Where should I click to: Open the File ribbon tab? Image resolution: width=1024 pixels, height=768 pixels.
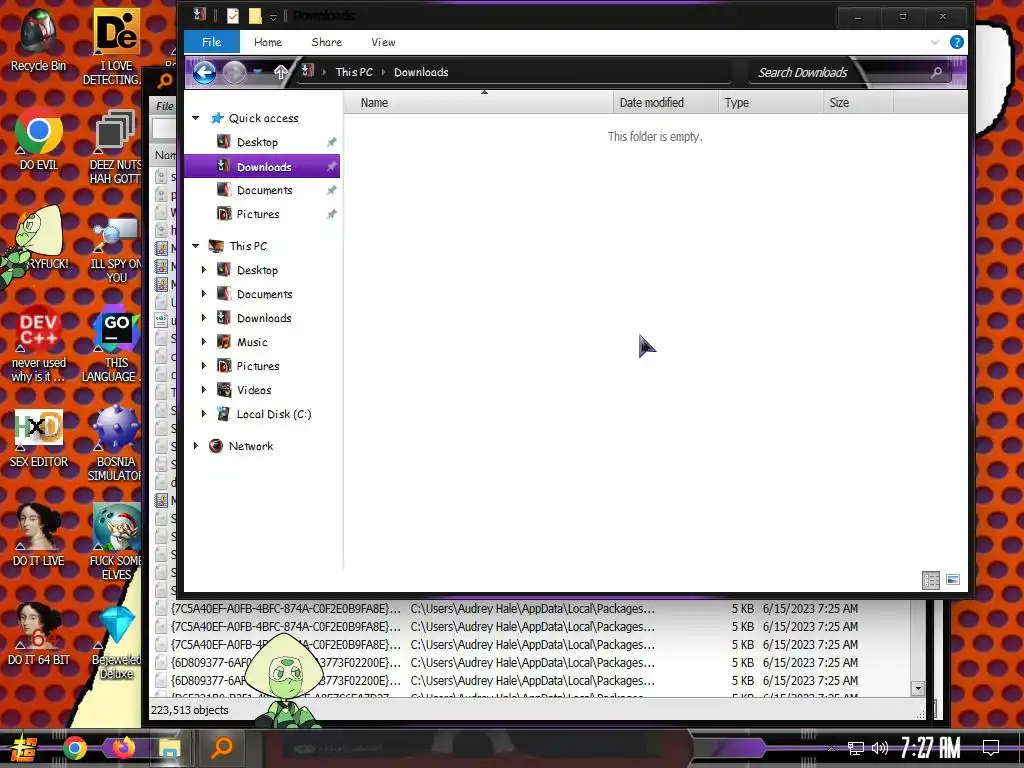212,42
